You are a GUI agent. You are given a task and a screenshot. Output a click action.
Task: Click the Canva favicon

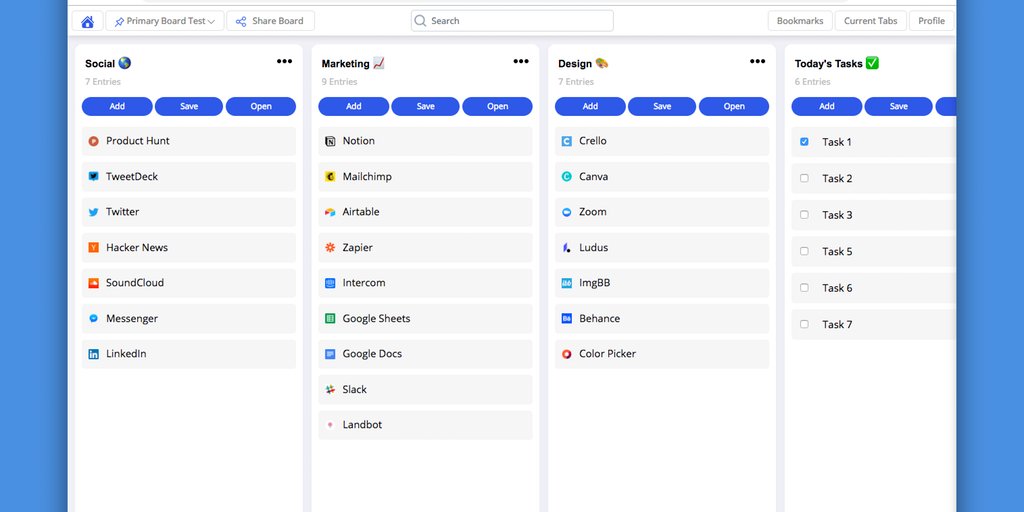tap(566, 176)
